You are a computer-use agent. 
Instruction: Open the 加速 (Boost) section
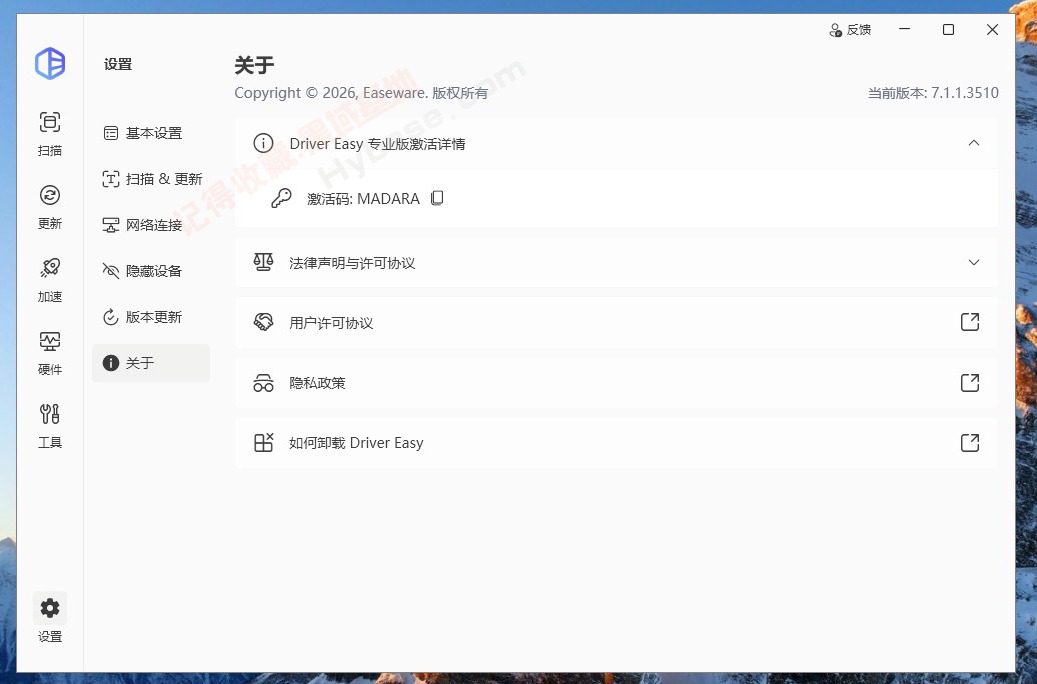[49, 277]
